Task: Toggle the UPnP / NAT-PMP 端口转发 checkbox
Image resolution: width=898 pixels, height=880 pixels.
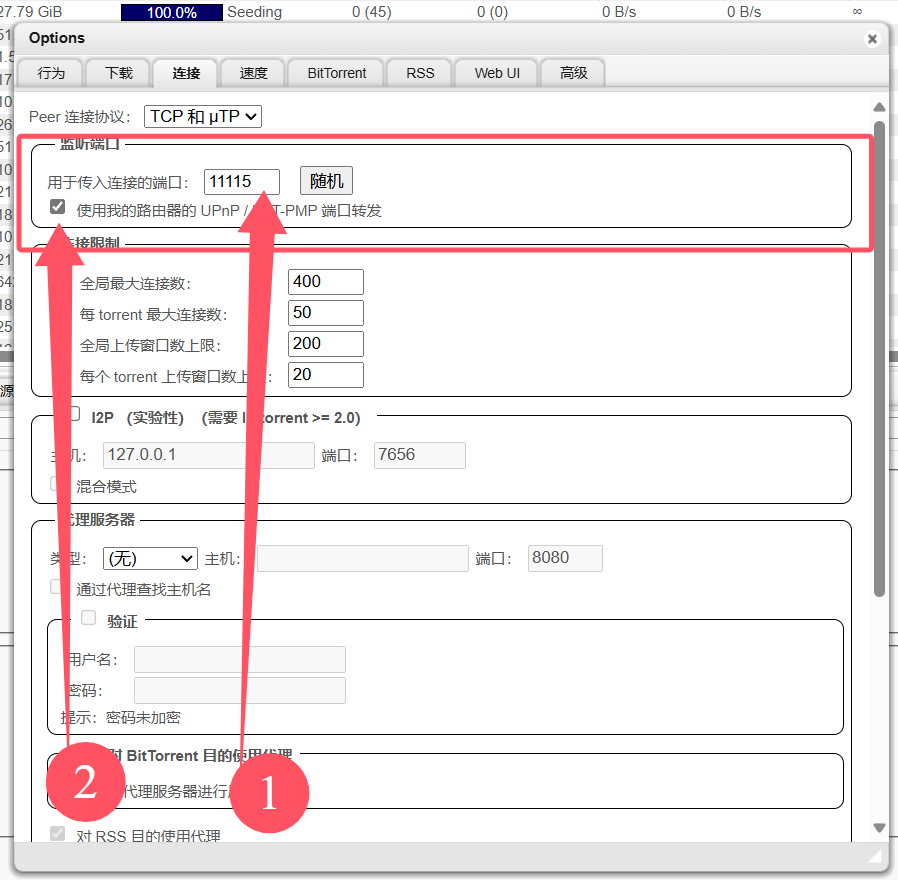Action: click(58, 208)
